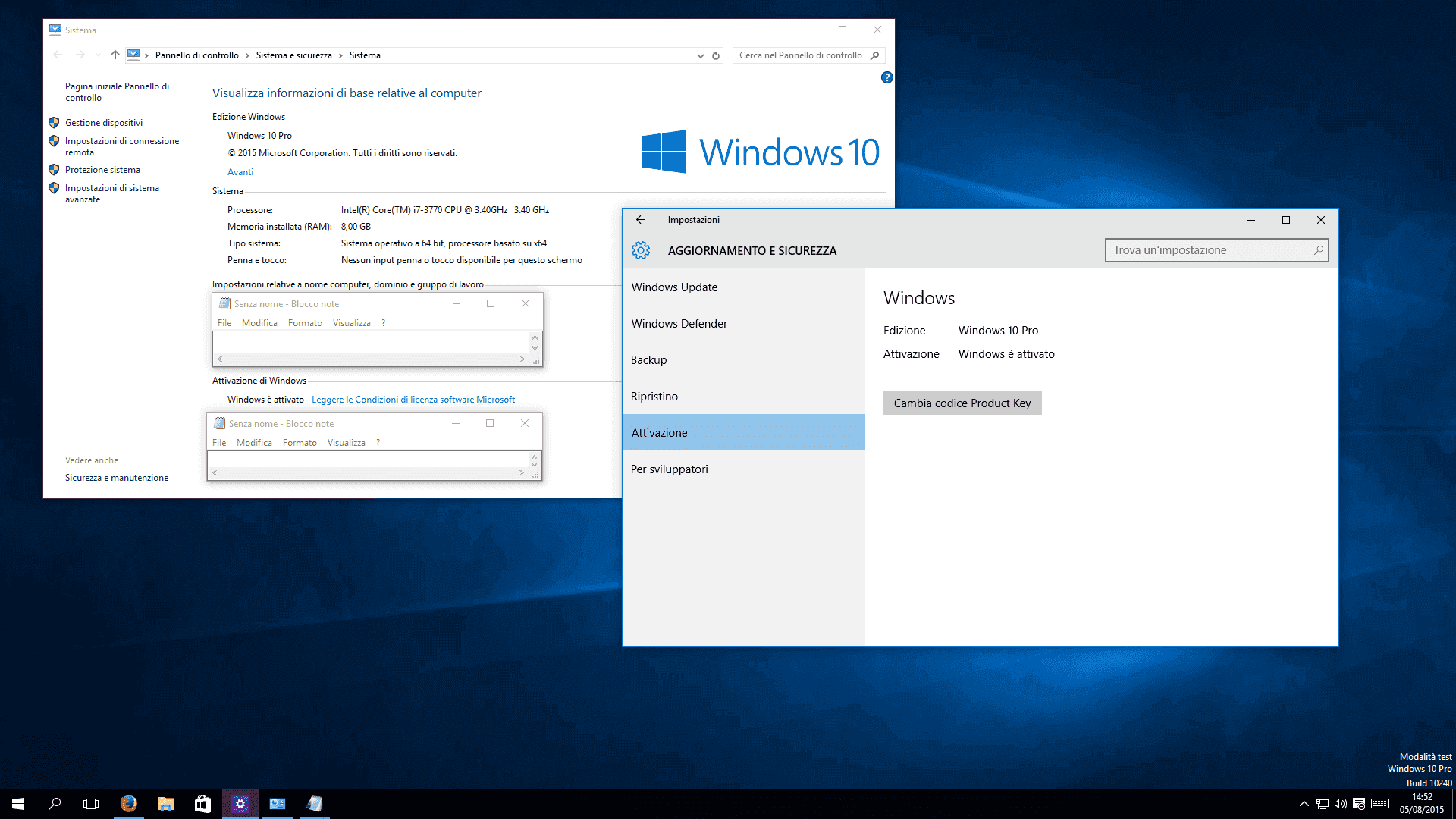
Task: Click the back arrow in the Sistema window
Action: point(58,55)
